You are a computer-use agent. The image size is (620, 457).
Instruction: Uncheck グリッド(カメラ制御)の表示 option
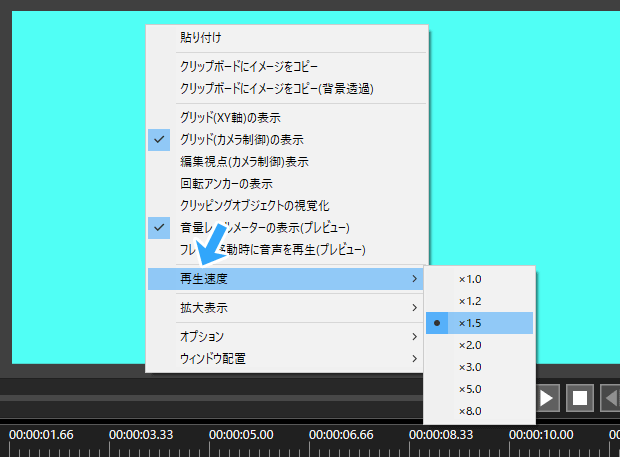[x=287, y=140]
